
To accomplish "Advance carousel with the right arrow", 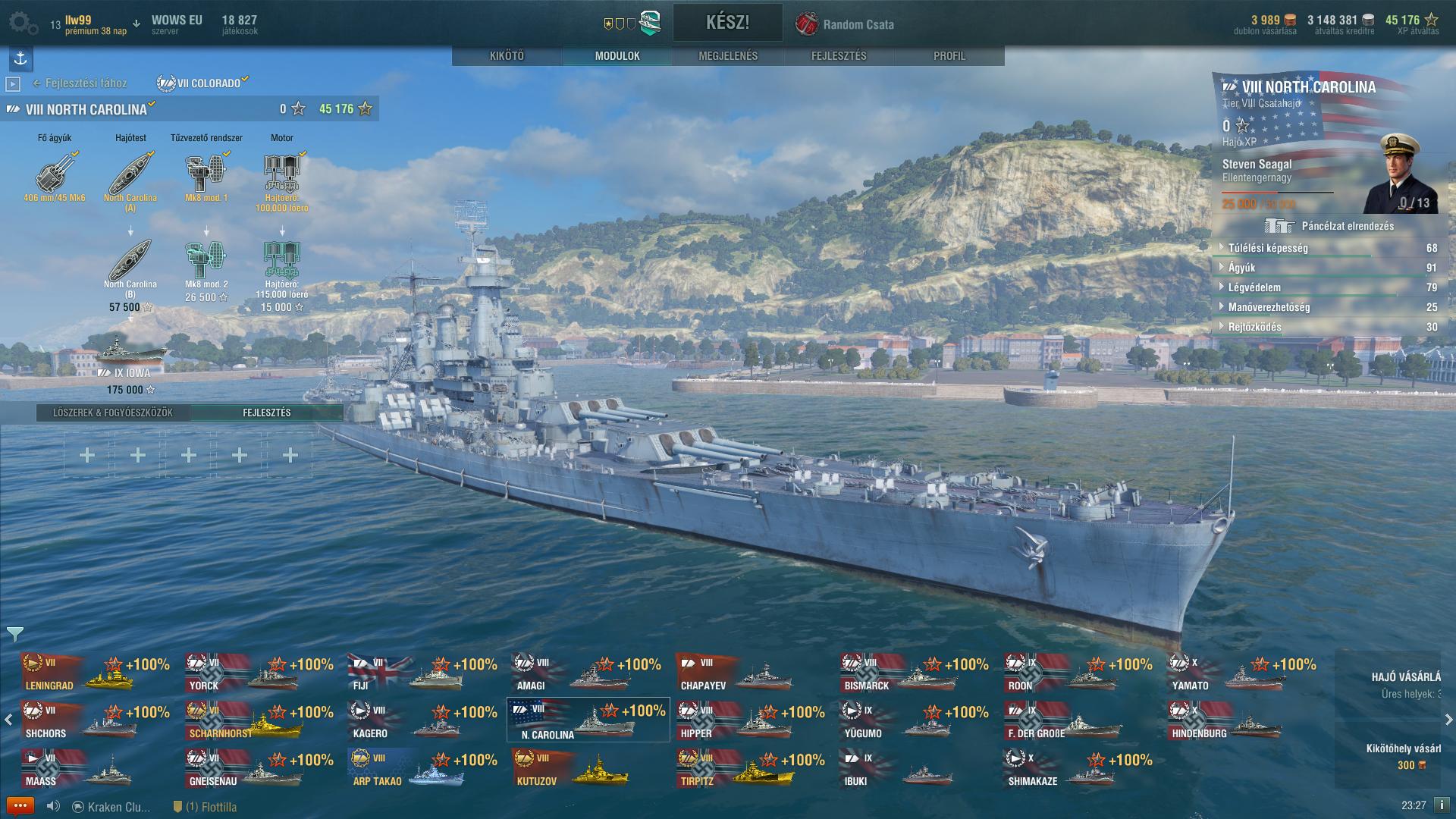I will pos(1448,719).
